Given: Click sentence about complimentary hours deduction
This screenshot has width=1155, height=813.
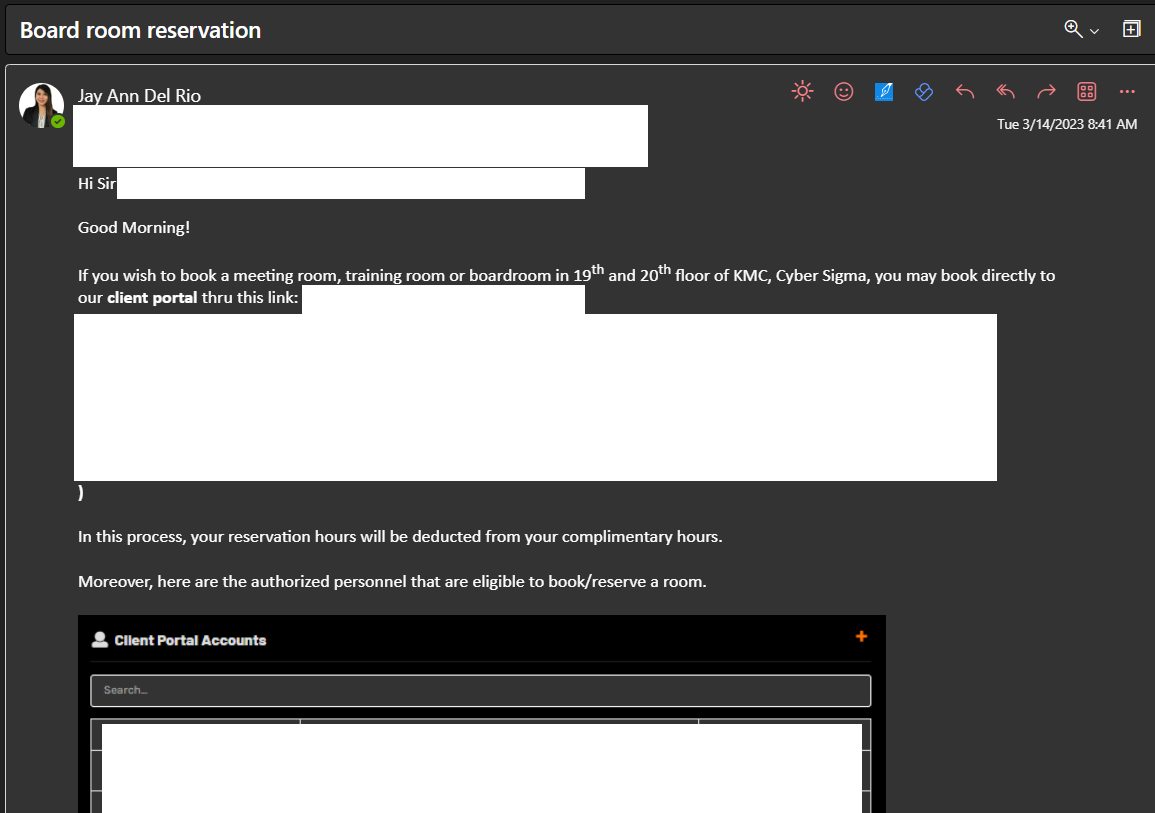Looking at the screenshot, I should pos(400,537).
